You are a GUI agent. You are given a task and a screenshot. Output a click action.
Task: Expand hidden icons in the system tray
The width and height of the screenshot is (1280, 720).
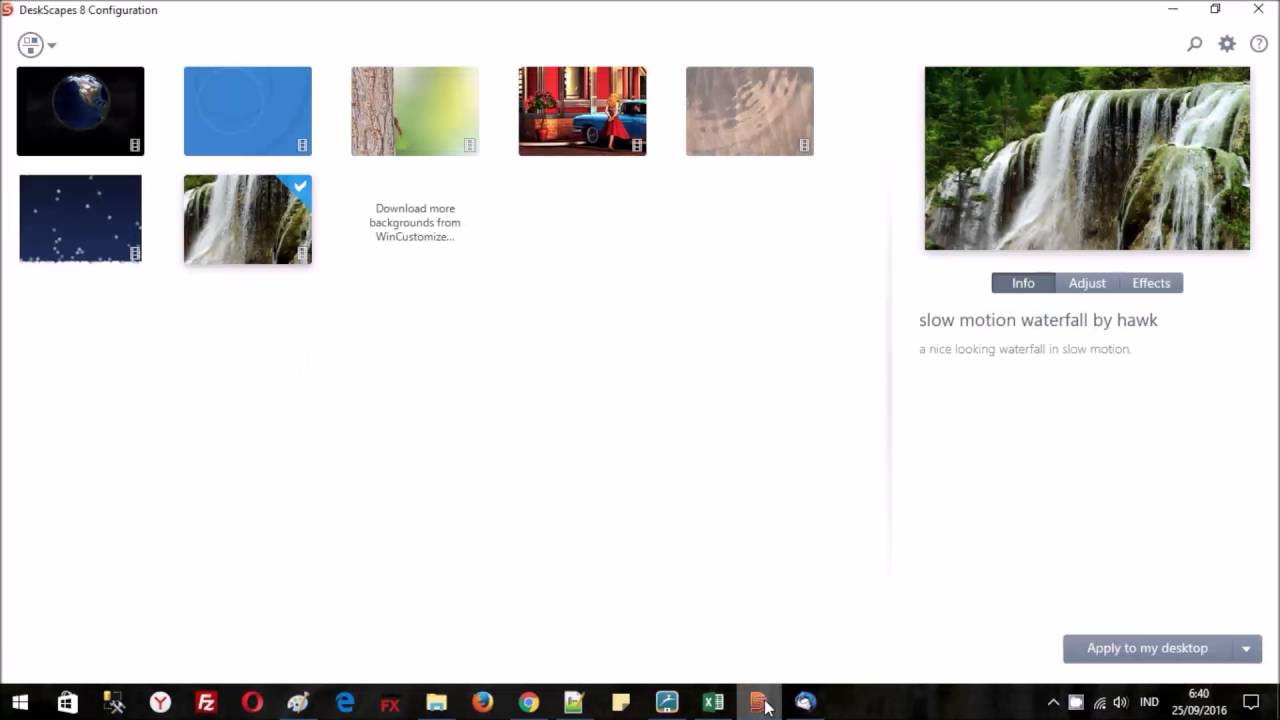coord(1053,702)
